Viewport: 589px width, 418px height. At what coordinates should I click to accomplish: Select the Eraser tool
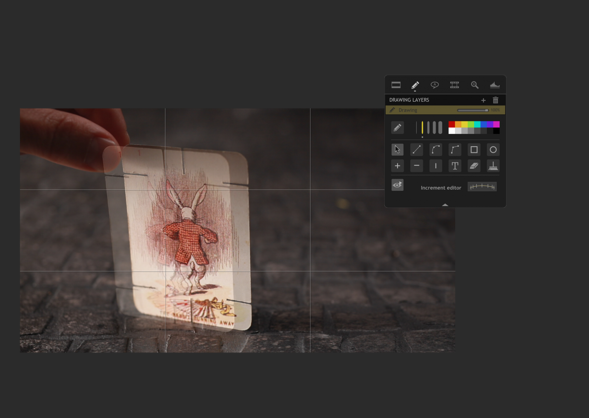(x=474, y=166)
